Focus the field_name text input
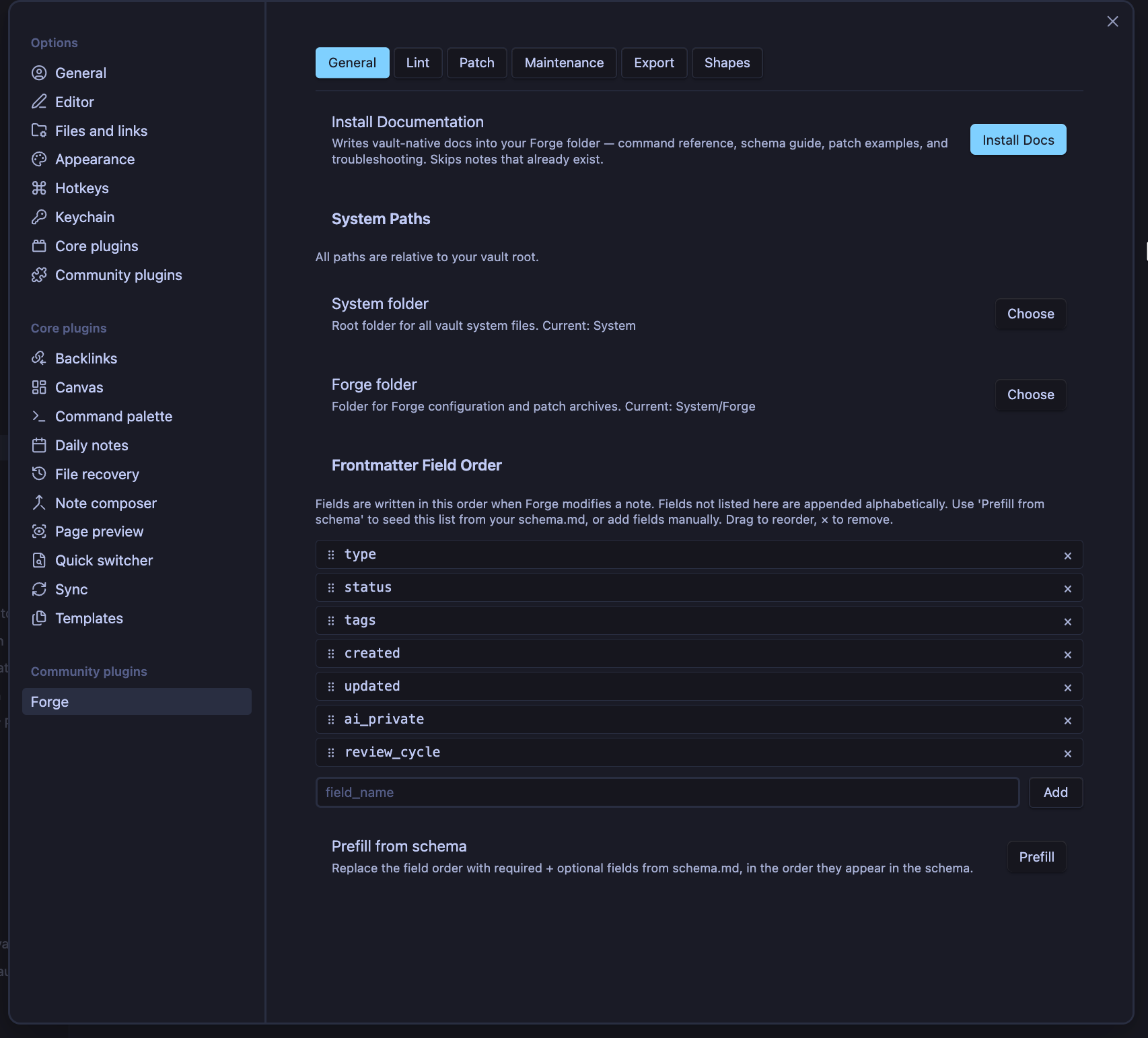 pos(668,792)
